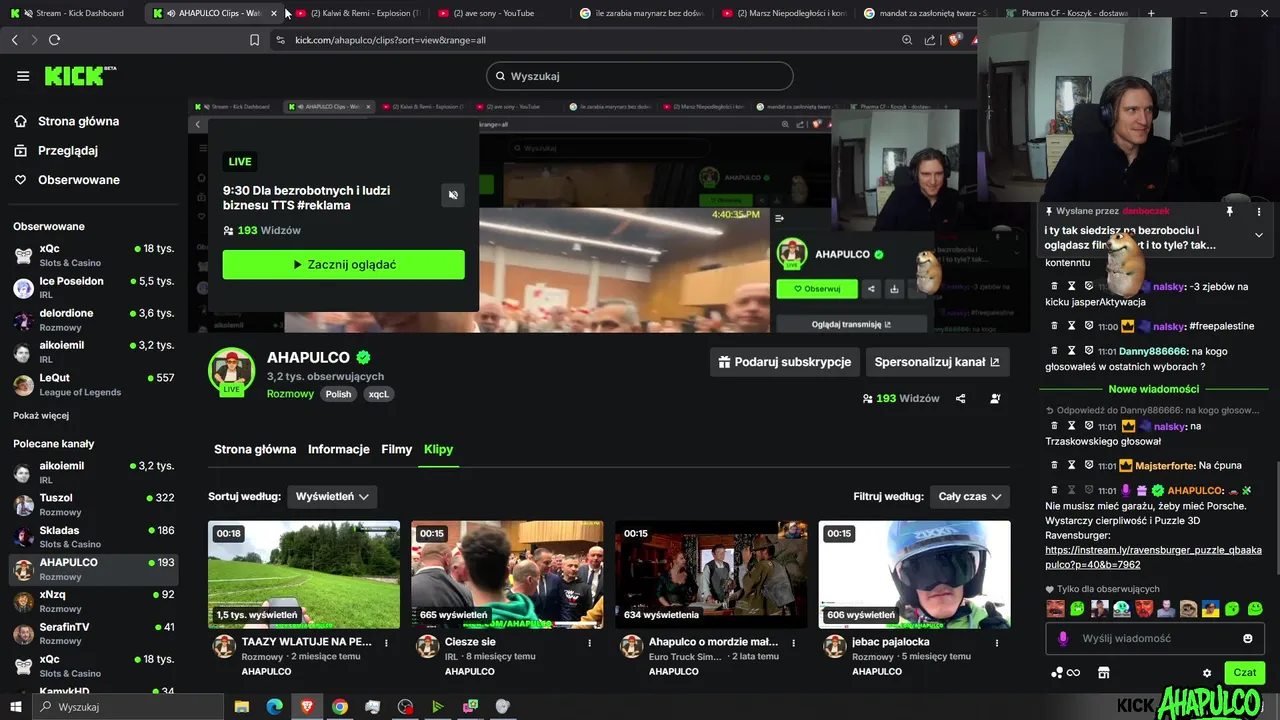Open options menu for jebac pajalocka clip
1280x720 pixels.
996,643
